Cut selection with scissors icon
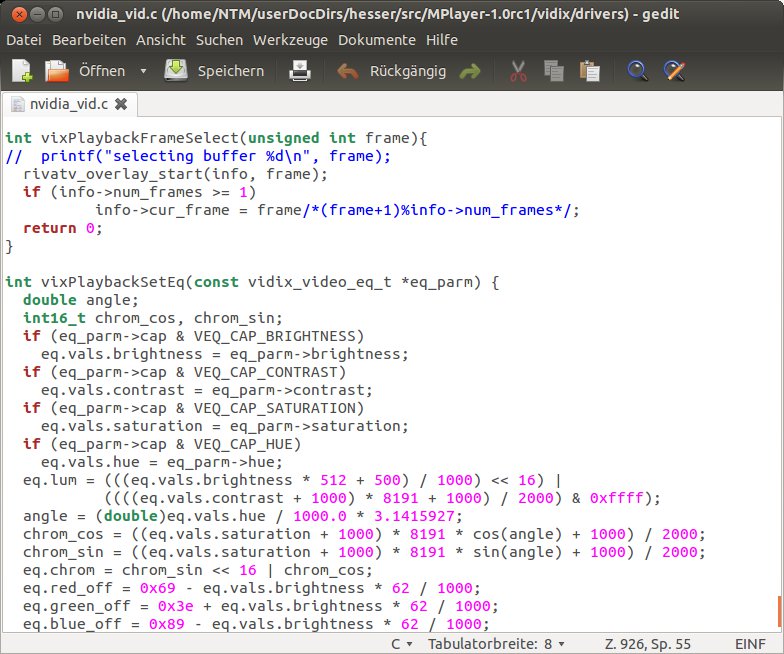Viewport: 784px width, 654px height. pos(518,70)
